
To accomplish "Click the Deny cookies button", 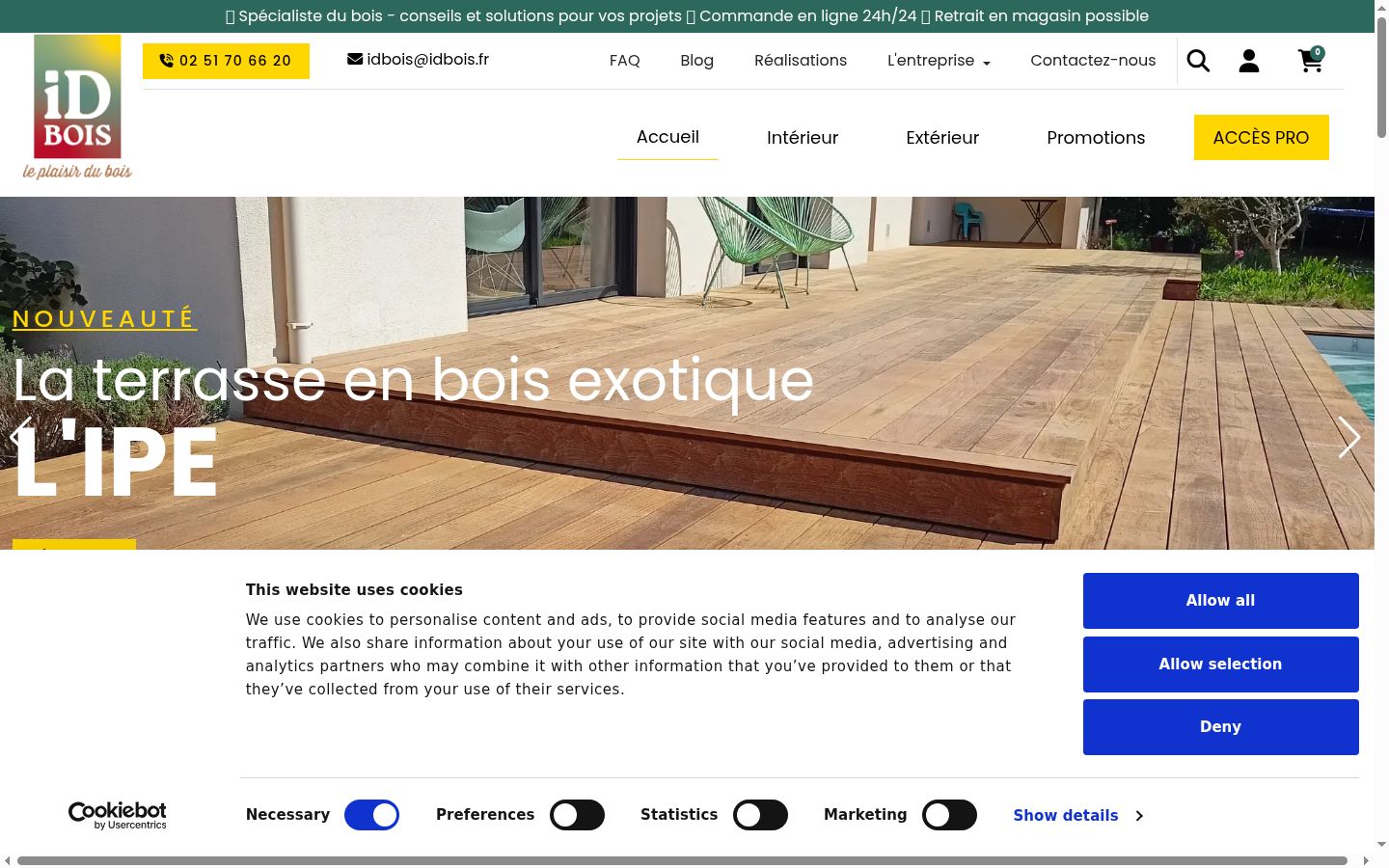I will (x=1220, y=727).
